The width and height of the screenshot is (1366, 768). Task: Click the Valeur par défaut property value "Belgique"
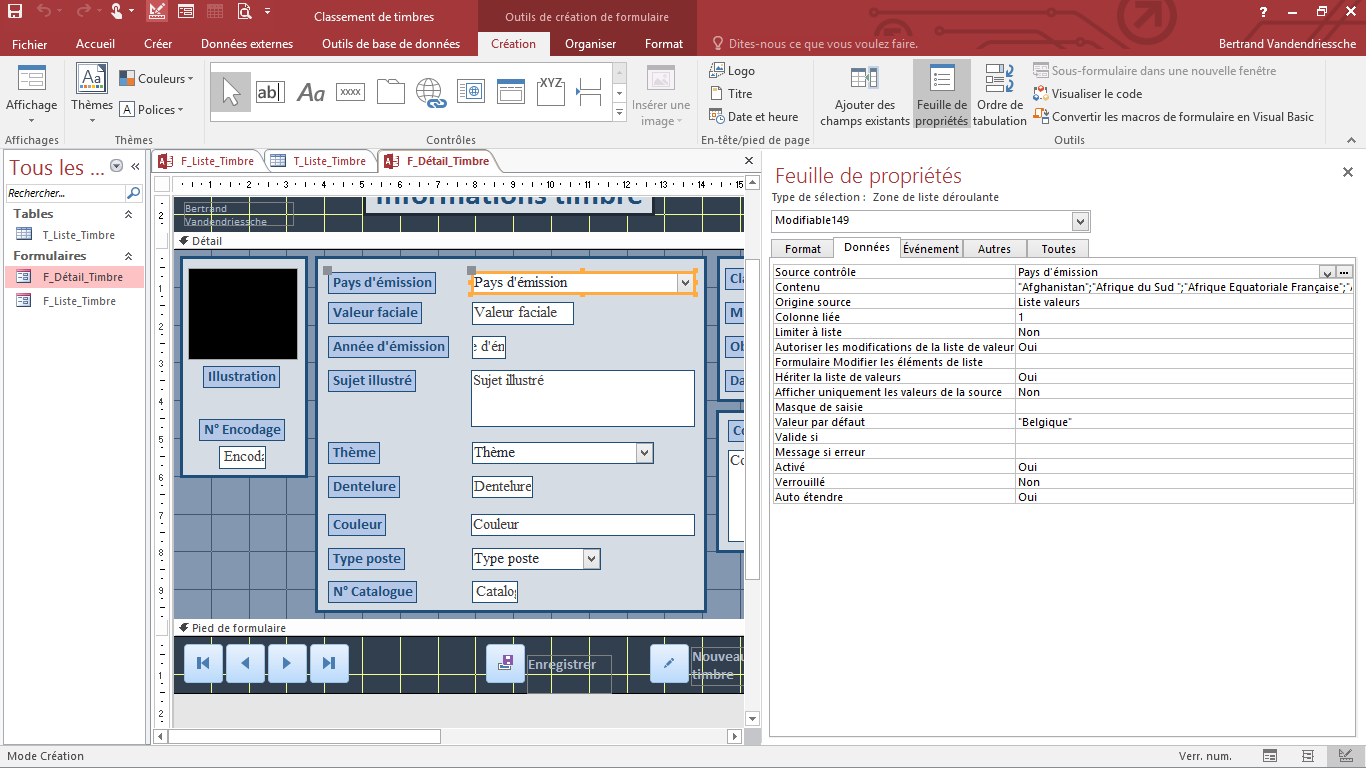coord(1184,422)
